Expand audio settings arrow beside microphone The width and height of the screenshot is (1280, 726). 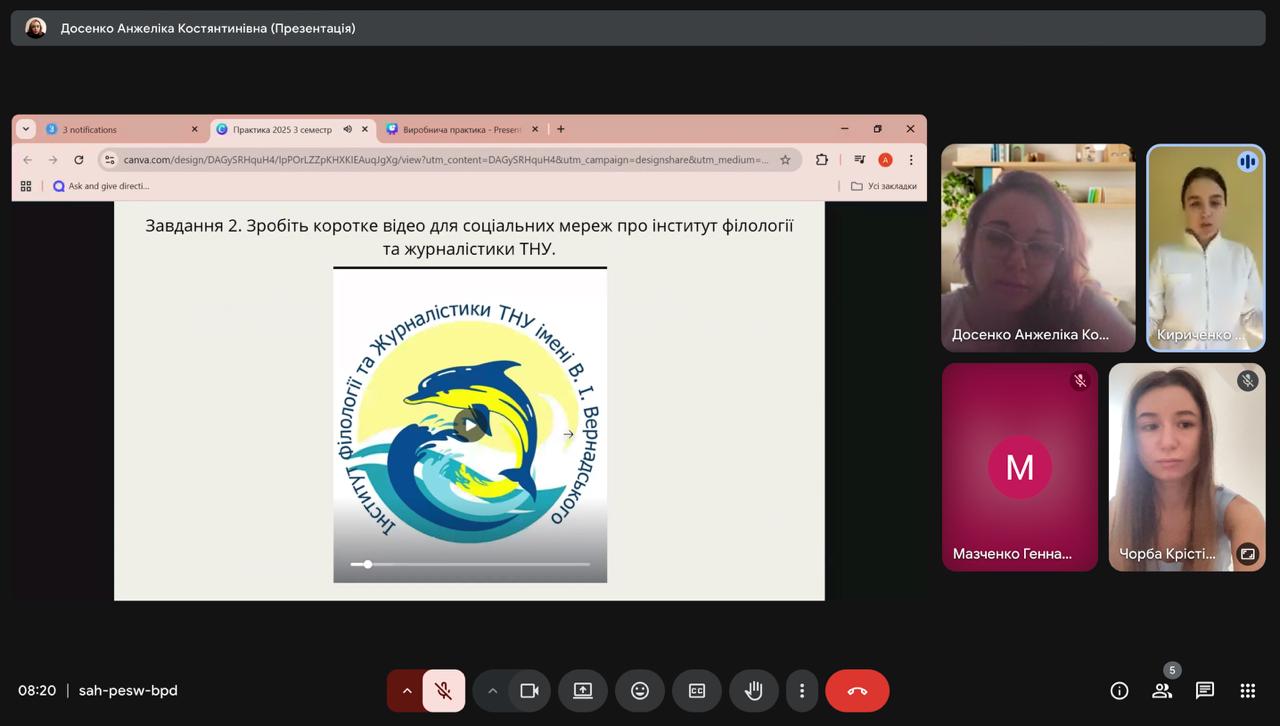click(407, 691)
